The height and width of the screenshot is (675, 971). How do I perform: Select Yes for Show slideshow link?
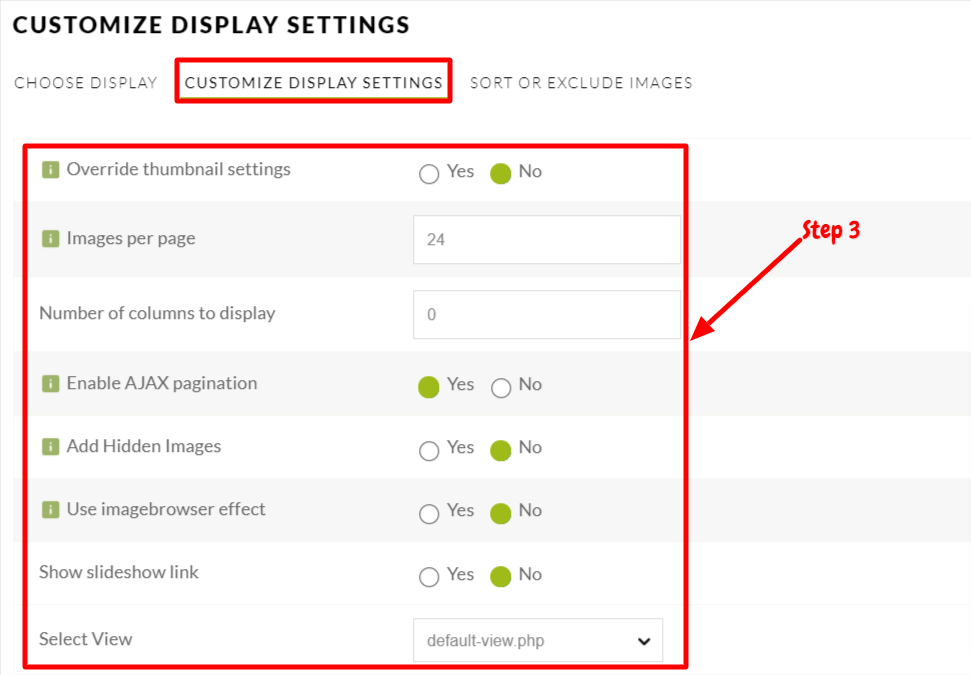[x=429, y=577]
